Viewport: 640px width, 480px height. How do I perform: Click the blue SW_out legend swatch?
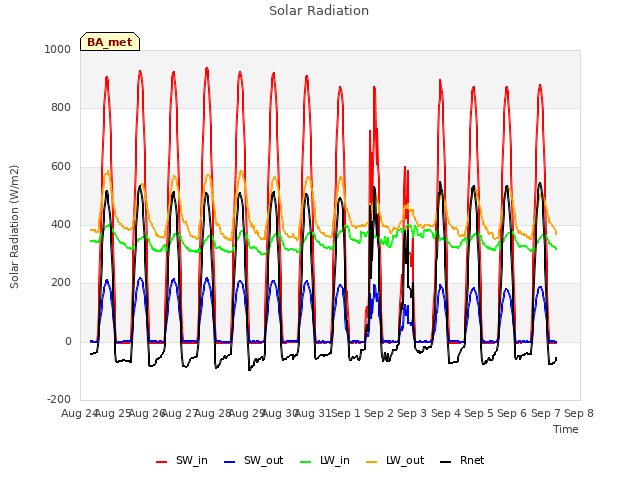click(x=230, y=462)
